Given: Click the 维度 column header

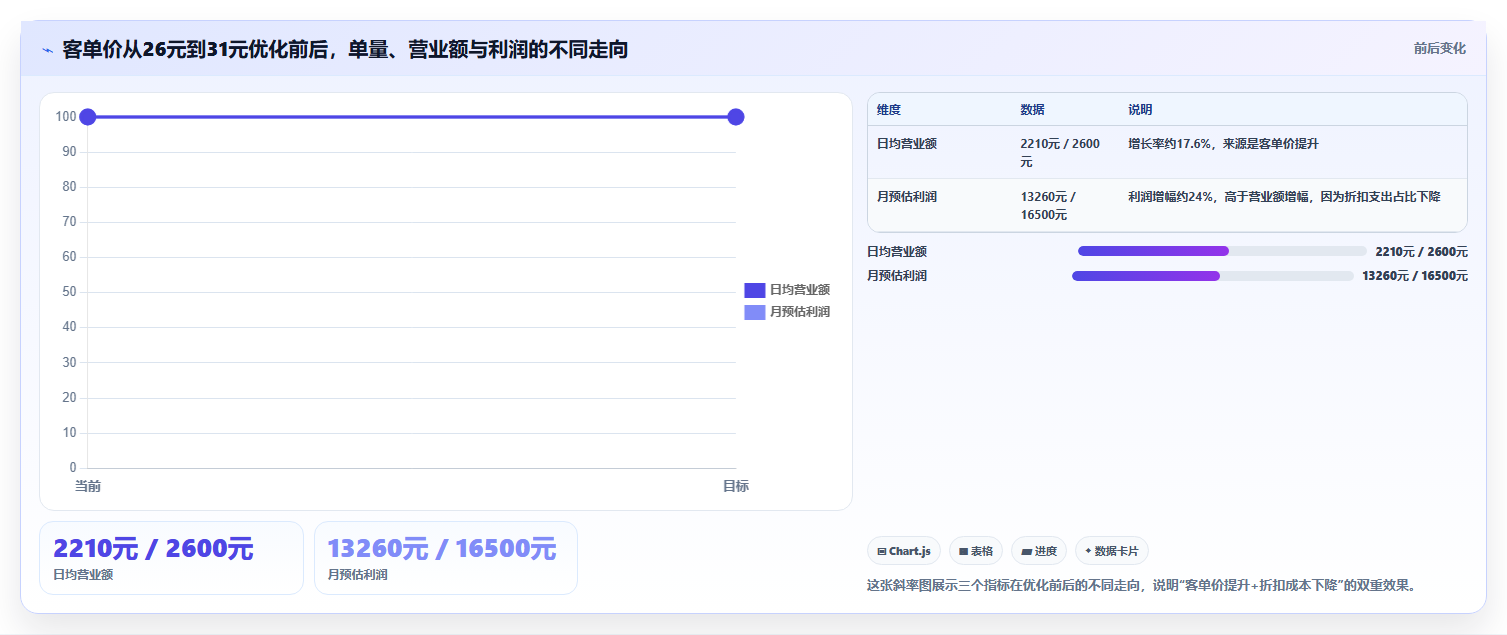Looking at the screenshot, I should pos(889,110).
